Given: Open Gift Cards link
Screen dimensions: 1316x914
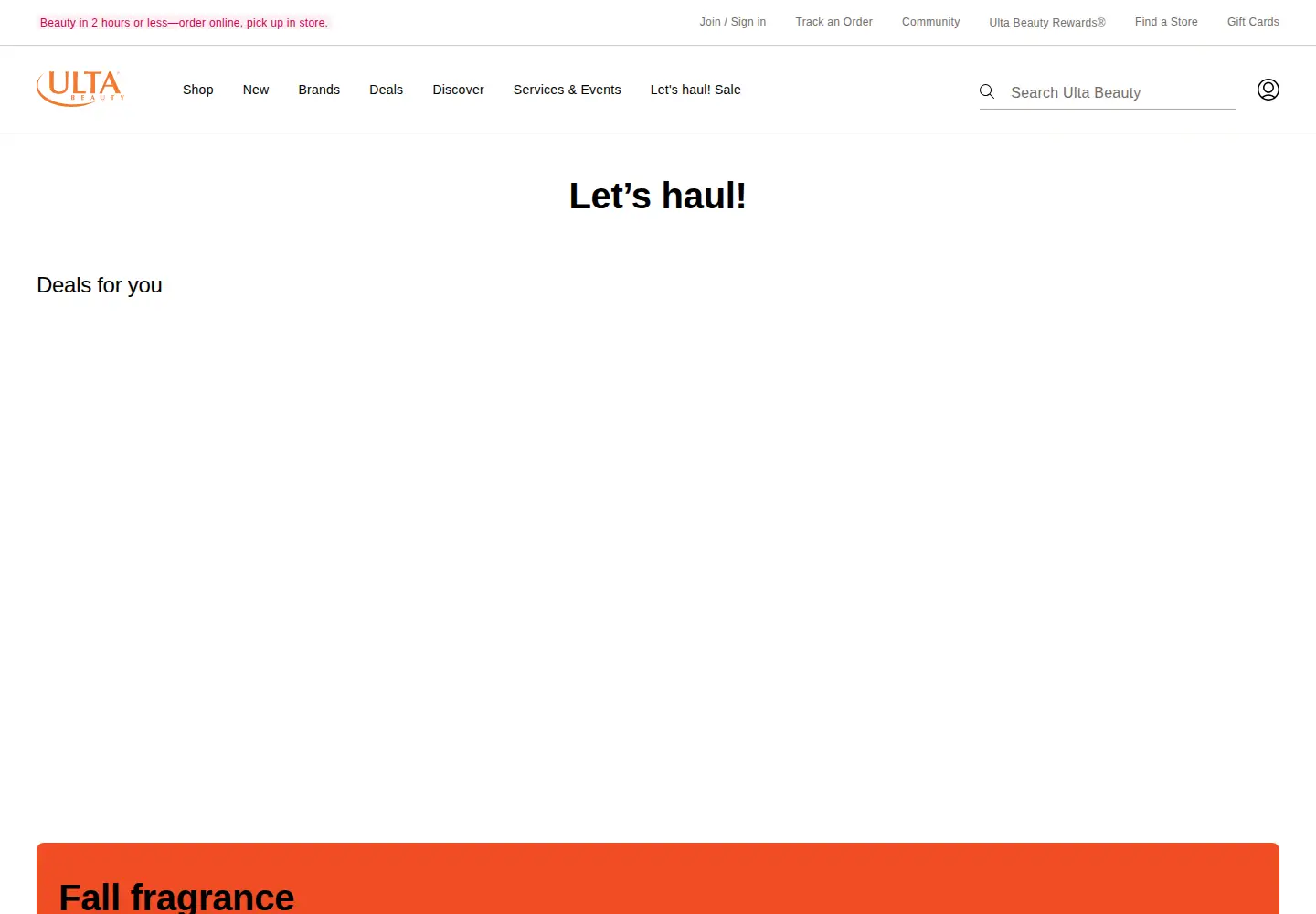Looking at the screenshot, I should pyautogui.click(x=1253, y=22).
